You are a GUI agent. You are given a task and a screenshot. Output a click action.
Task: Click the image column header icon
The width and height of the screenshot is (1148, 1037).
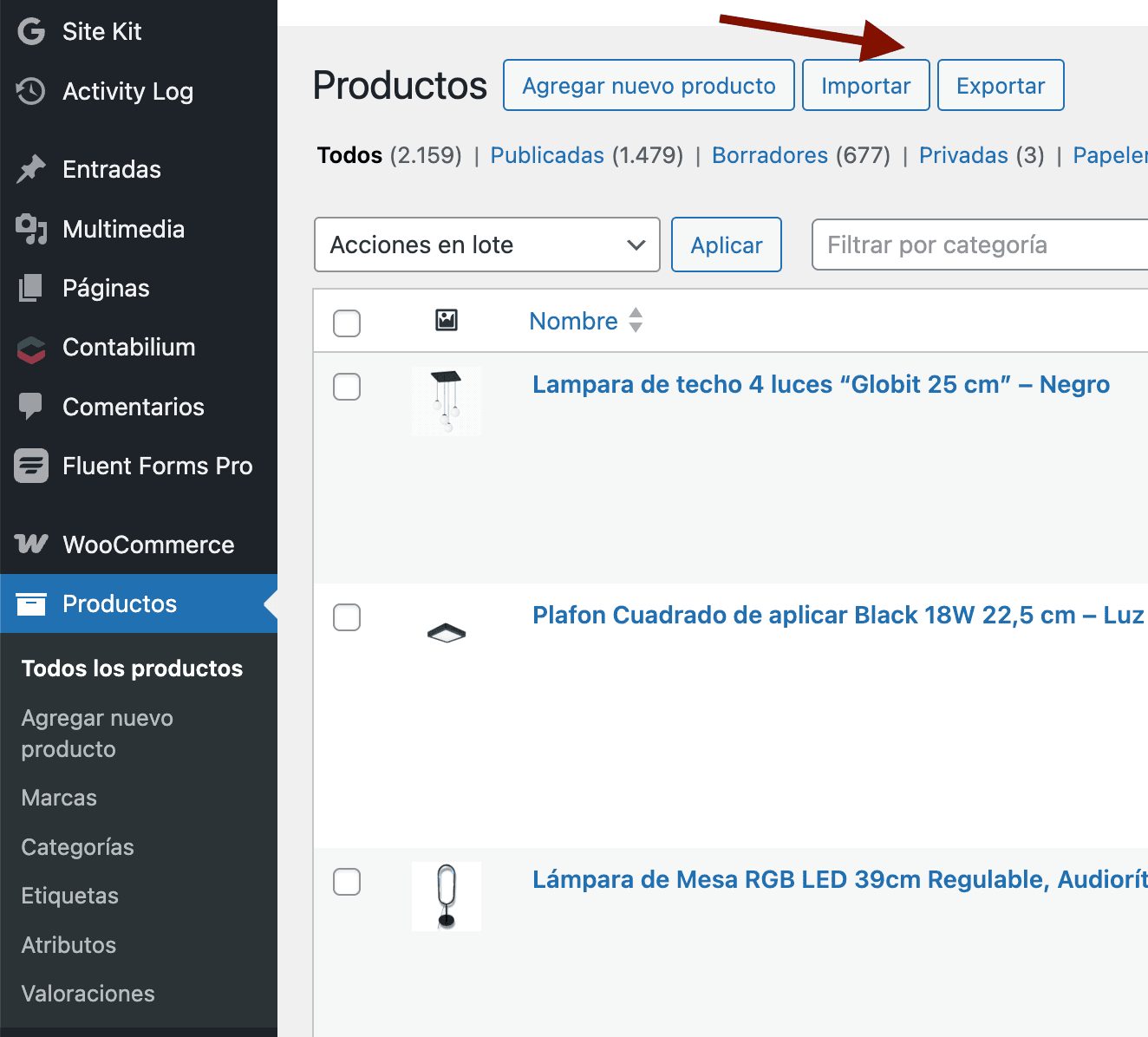[x=446, y=320]
